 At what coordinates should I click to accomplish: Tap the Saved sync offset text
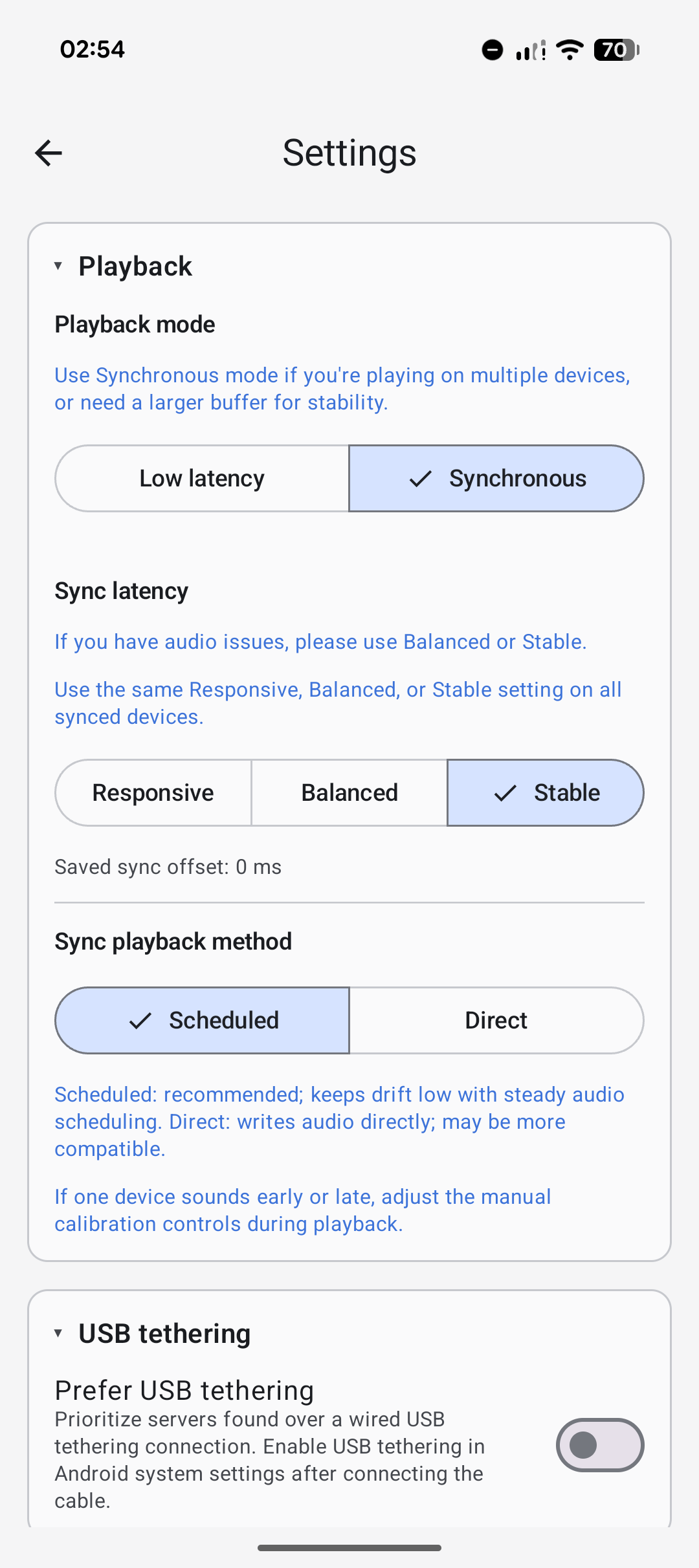(x=168, y=867)
